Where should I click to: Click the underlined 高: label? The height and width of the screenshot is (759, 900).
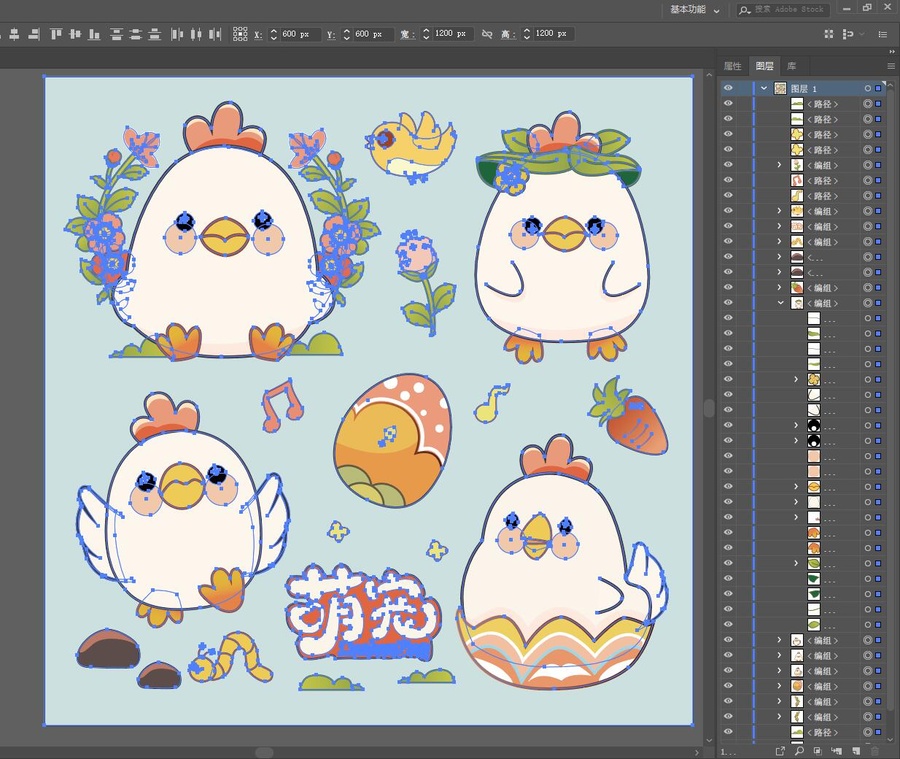508,34
